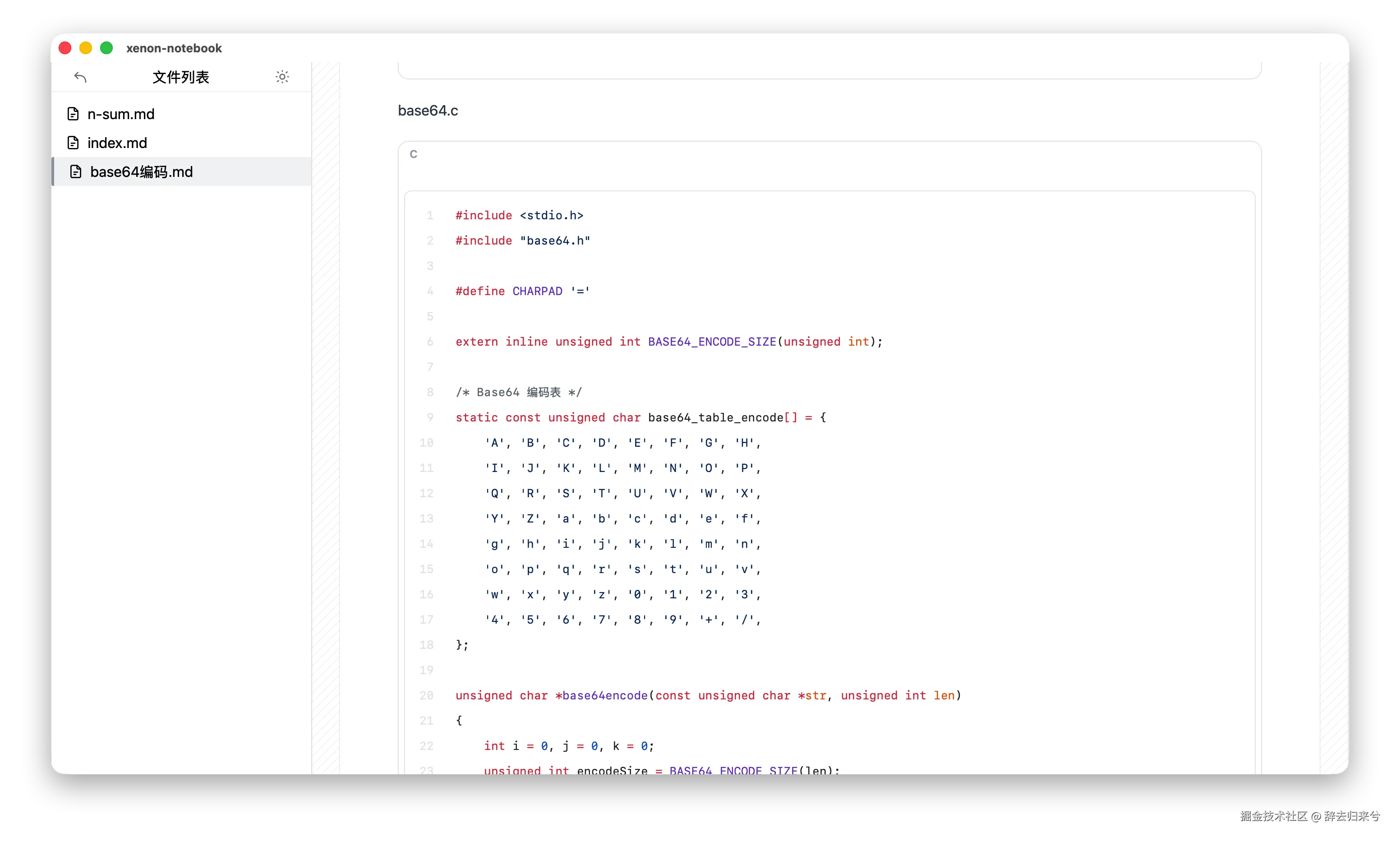The width and height of the screenshot is (1400, 842).
Task: Click the C language label on code block
Action: [x=413, y=154]
